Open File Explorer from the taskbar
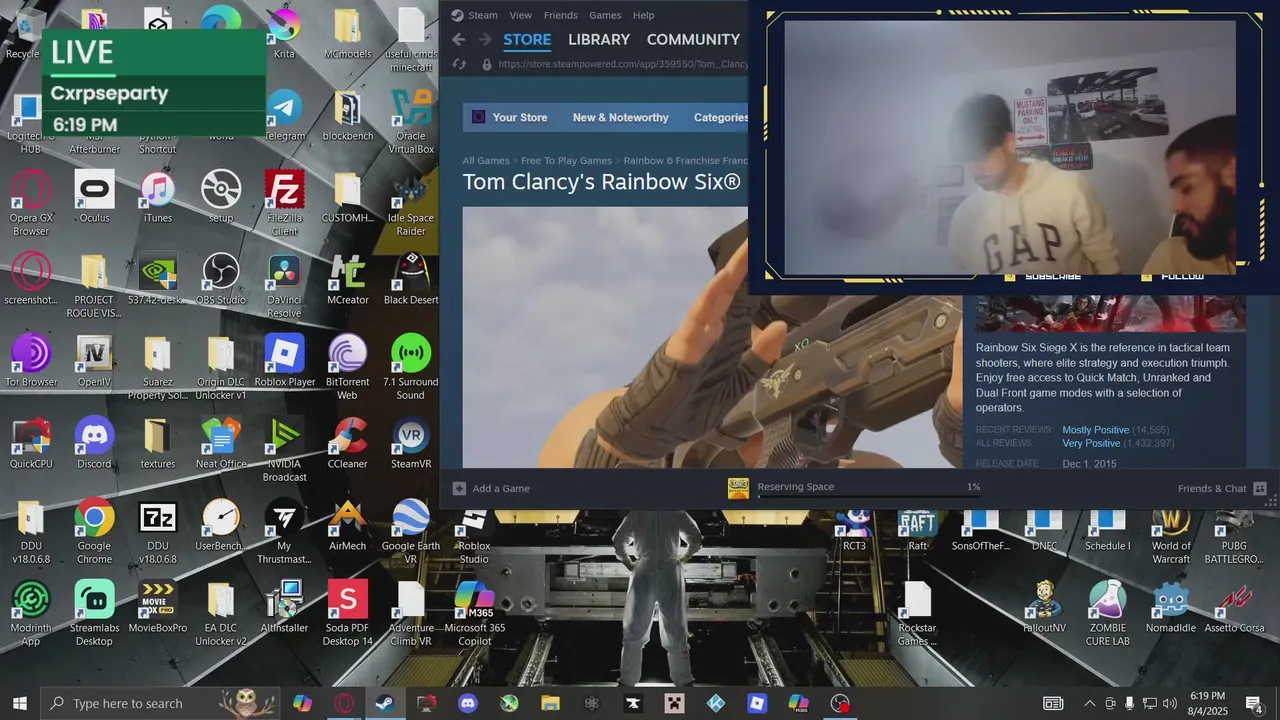The image size is (1280, 720). pyautogui.click(x=550, y=703)
